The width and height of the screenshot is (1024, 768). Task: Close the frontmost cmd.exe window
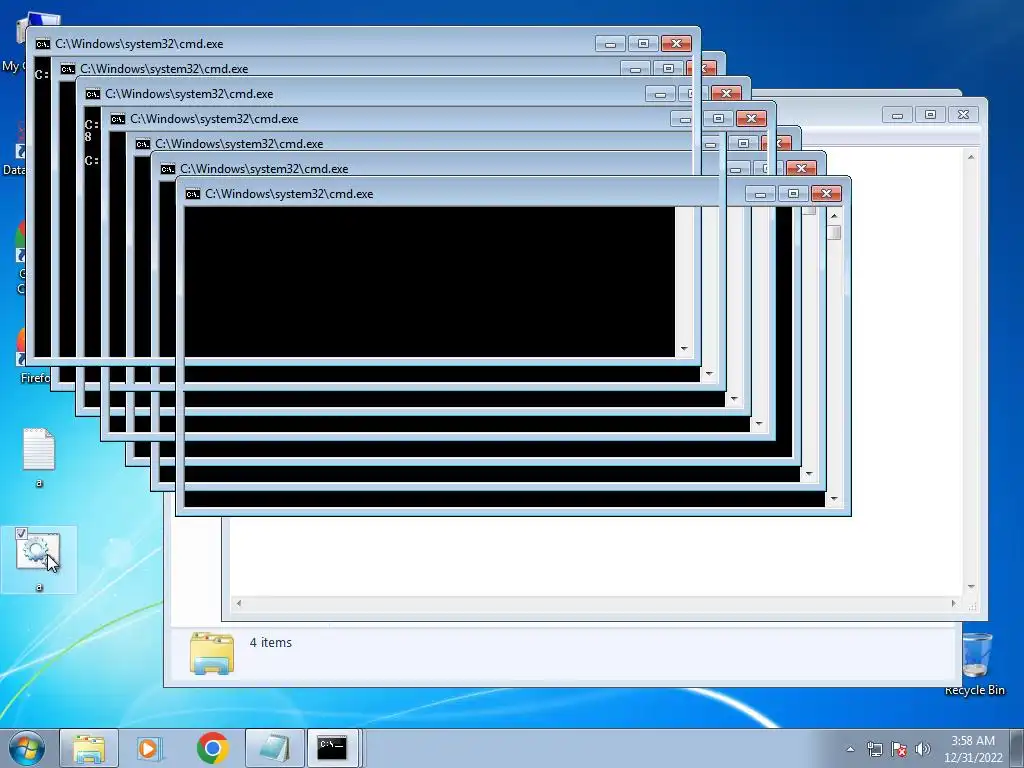tap(826, 194)
